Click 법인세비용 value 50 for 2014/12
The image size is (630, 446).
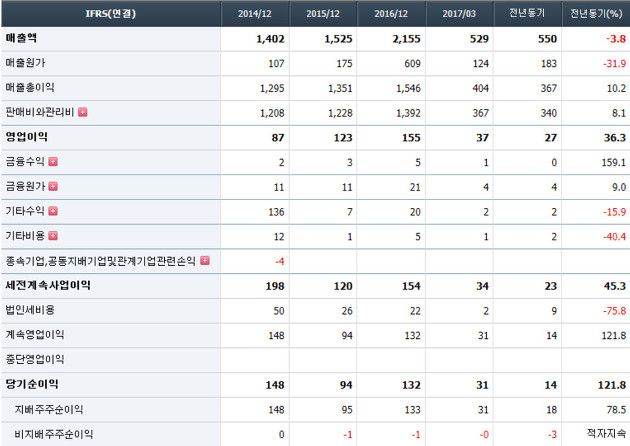[279, 311]
